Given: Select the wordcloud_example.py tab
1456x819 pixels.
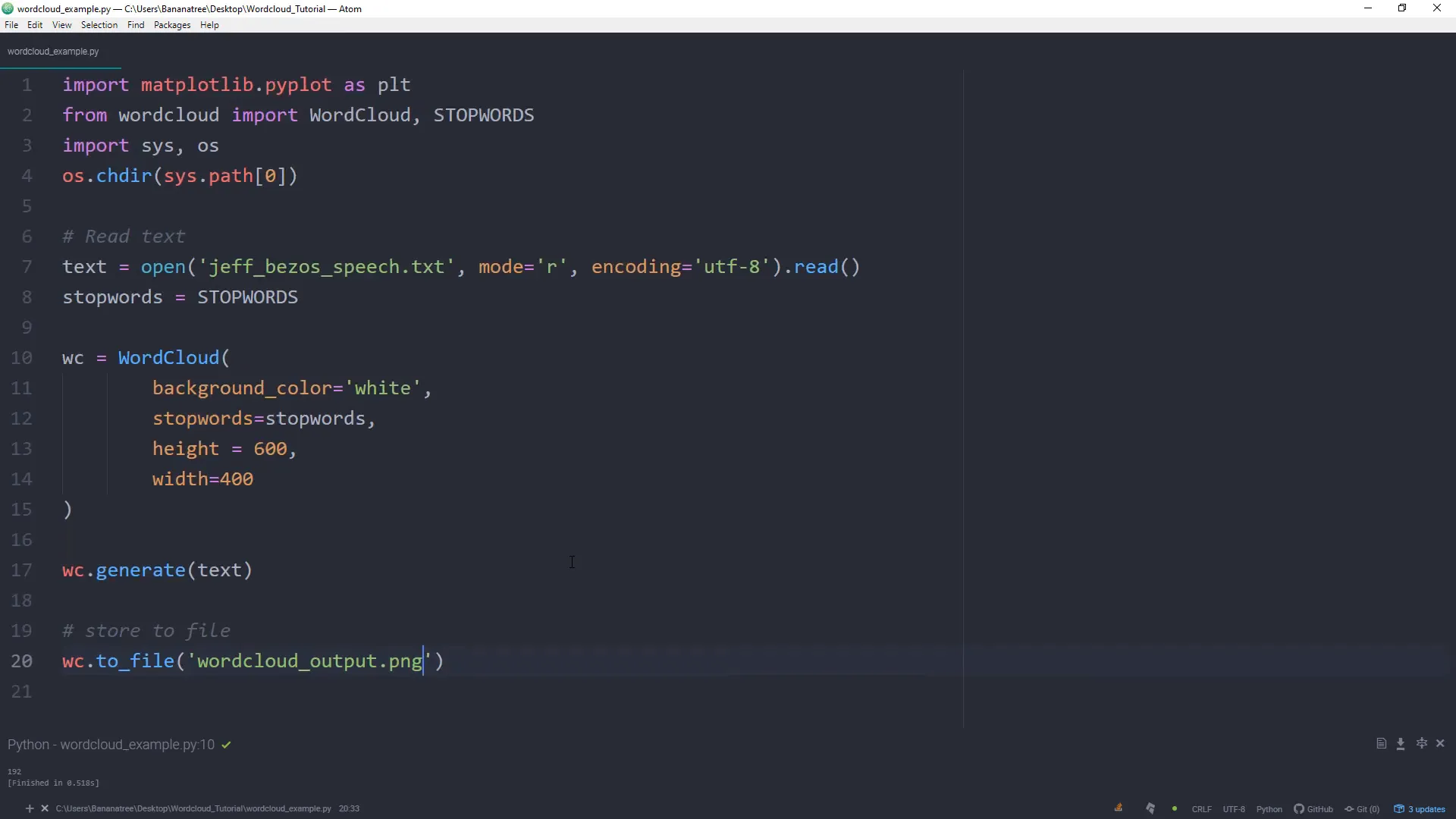Looking at the screenshot, I should click(53, 52).
